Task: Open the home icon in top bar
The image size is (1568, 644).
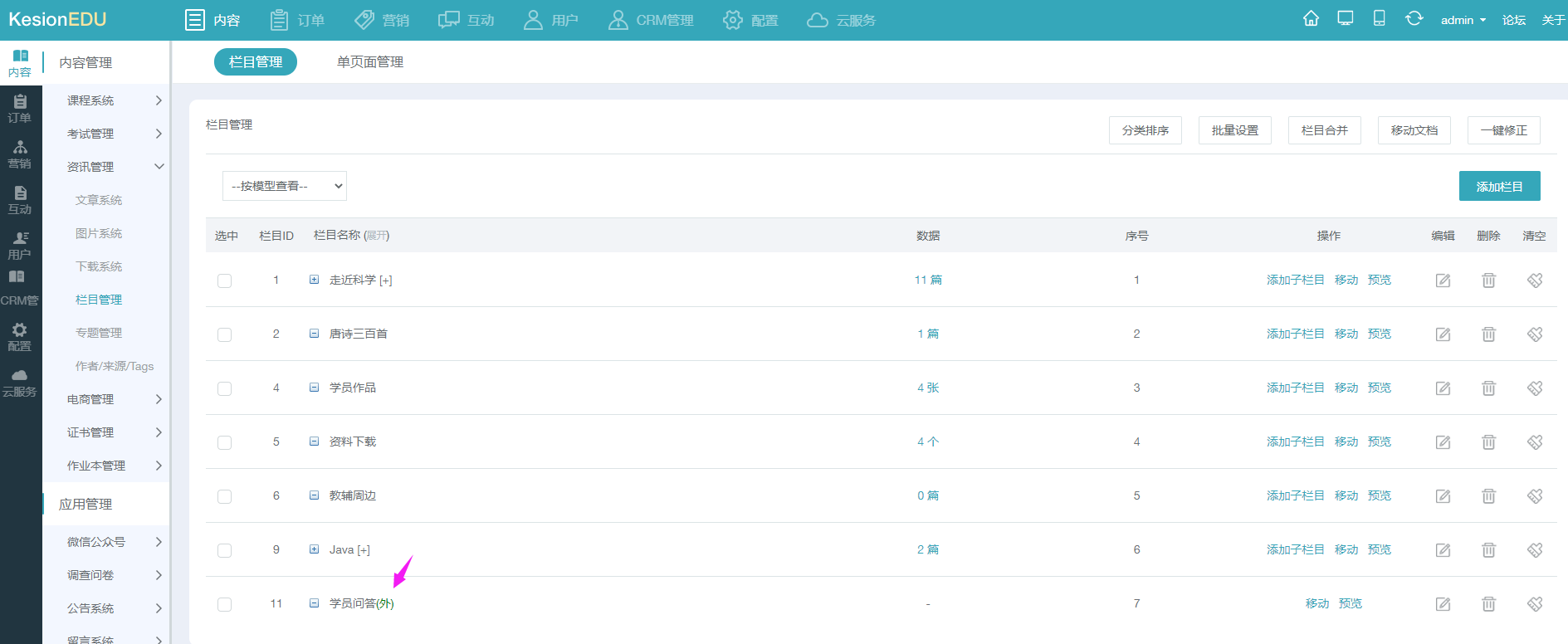Action: pos(1311,18)
